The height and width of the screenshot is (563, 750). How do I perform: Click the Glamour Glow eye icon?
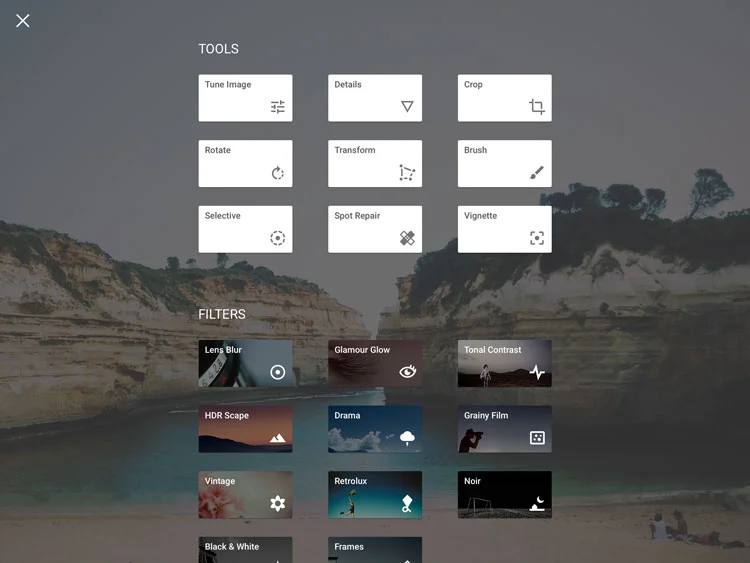pyautogui.click(x=408, y=371)
